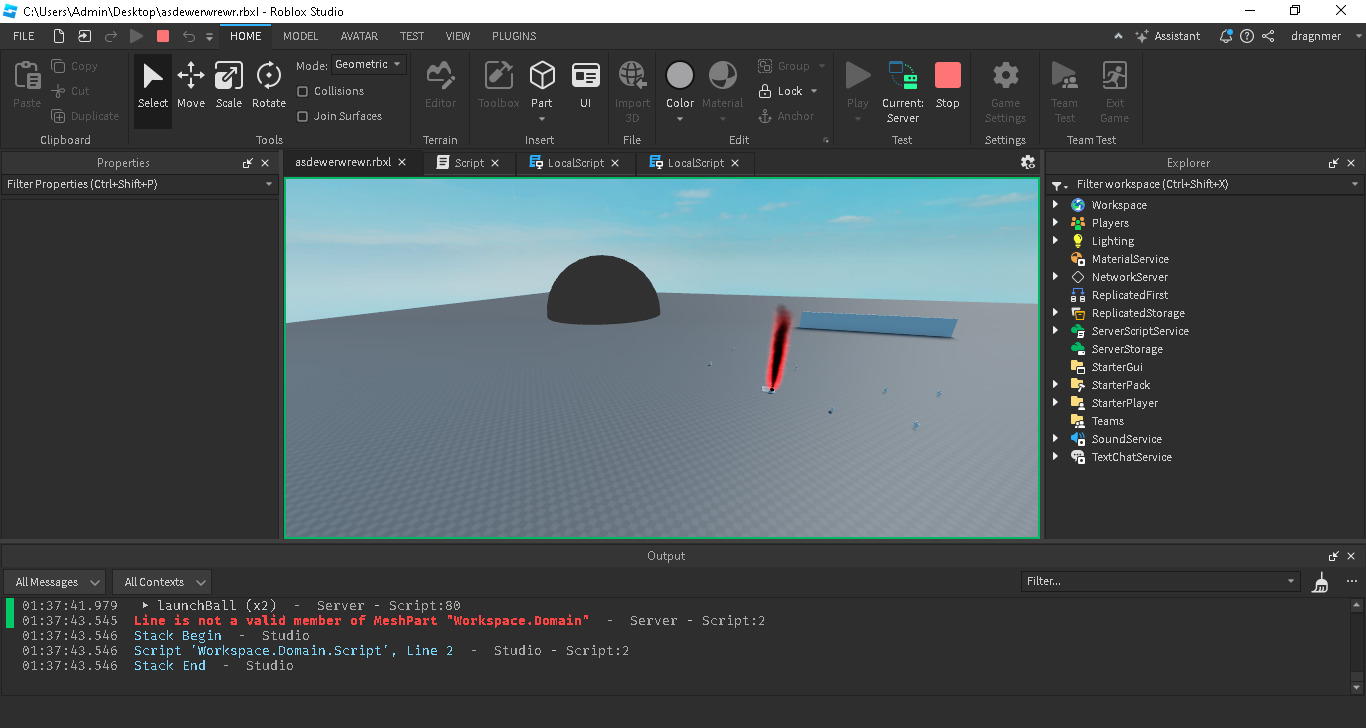Screen dimensions: 1366x728
Task: Expand the Workspace tree item
Action: 1056,204
